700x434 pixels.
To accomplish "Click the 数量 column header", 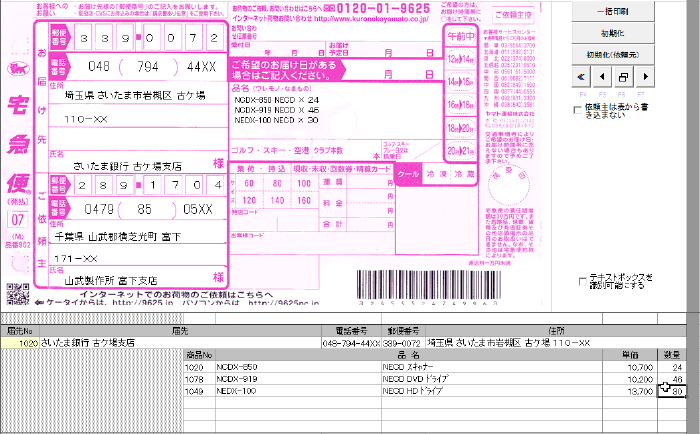I will [672, 355].
